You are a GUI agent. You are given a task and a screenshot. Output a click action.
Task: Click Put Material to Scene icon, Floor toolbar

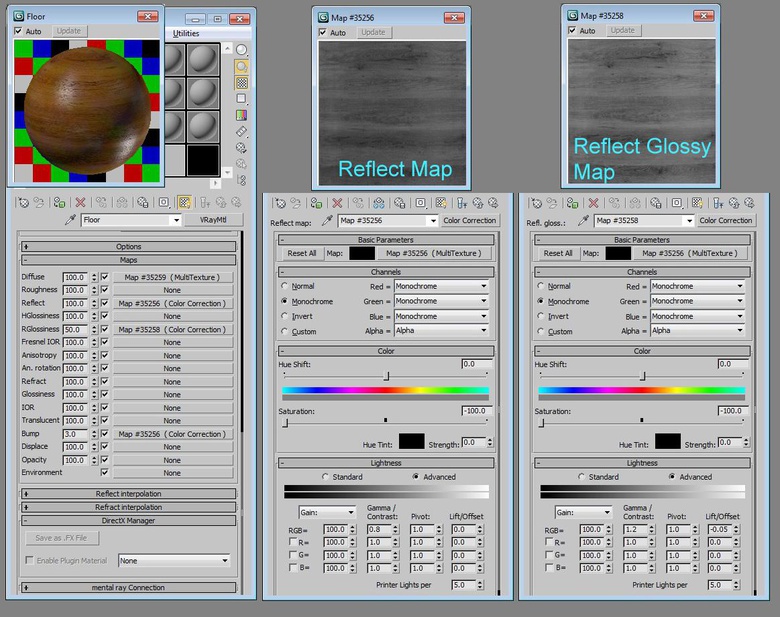[x=39, y=203]
